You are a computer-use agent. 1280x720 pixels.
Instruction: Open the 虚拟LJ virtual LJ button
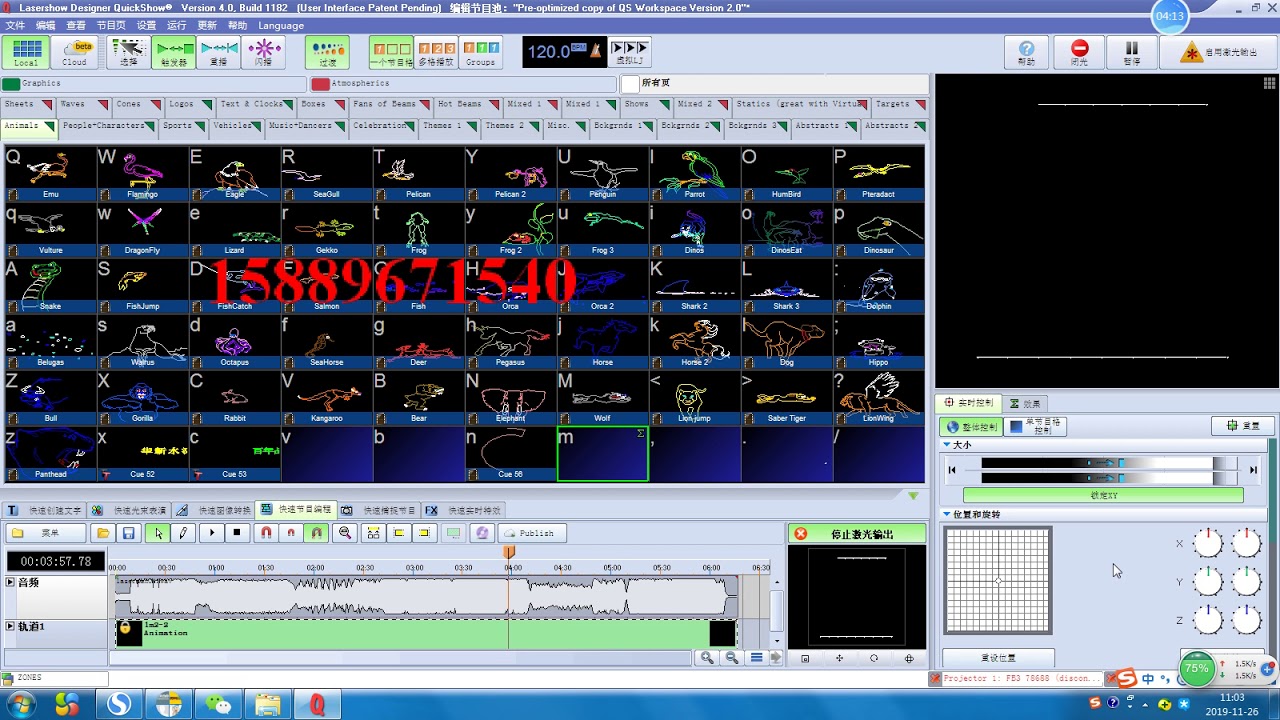click(x=629, y=52)
